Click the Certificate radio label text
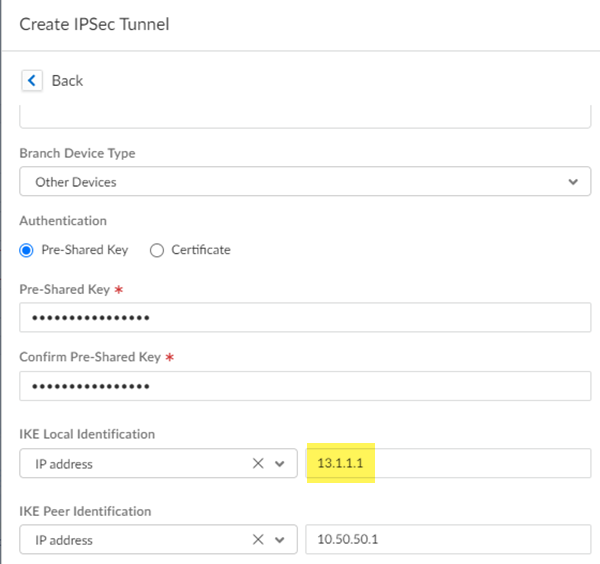600x564 pixels. coord(201,250)
